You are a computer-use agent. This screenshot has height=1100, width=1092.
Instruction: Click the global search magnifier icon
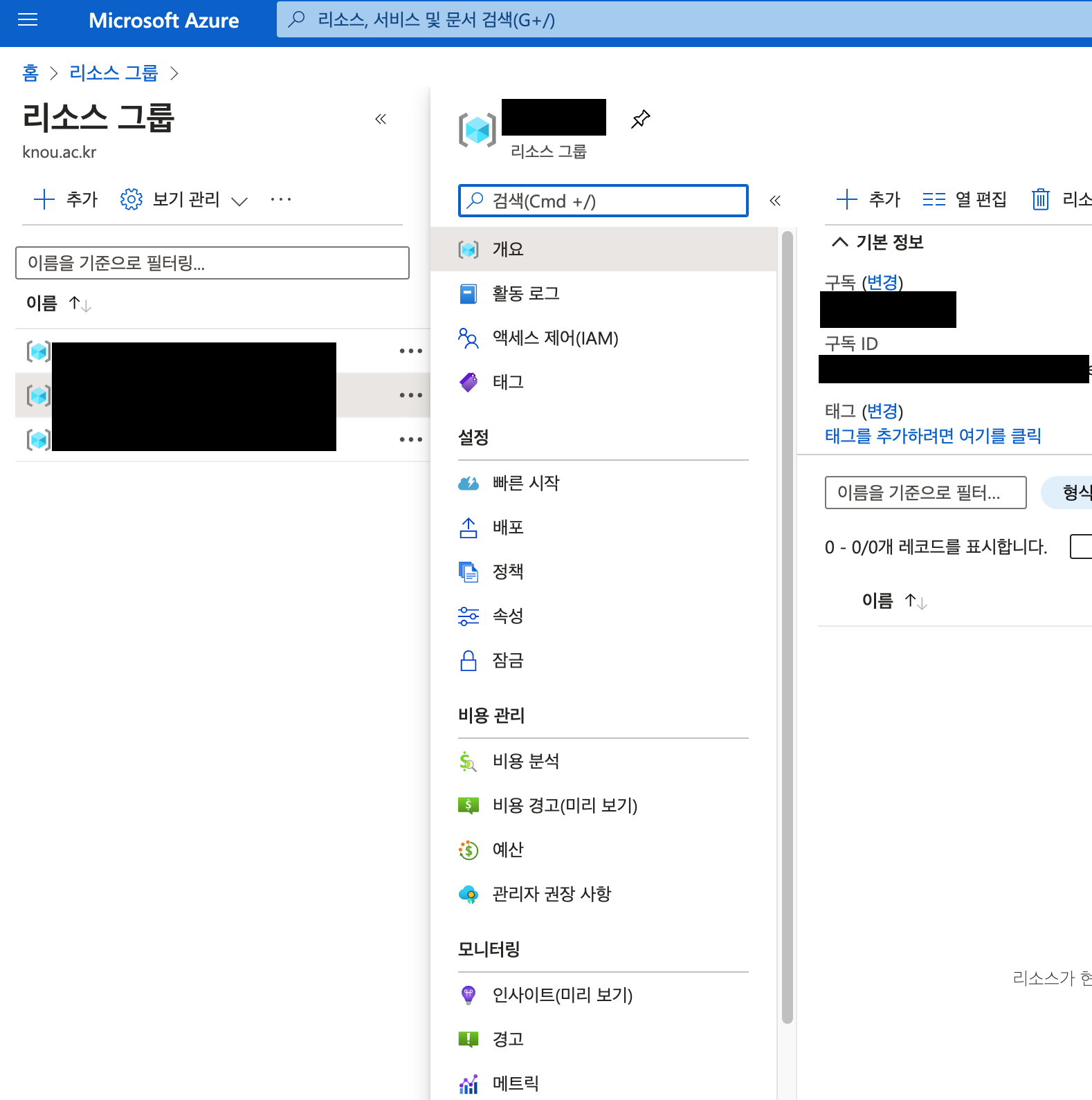tap(296, 19)
